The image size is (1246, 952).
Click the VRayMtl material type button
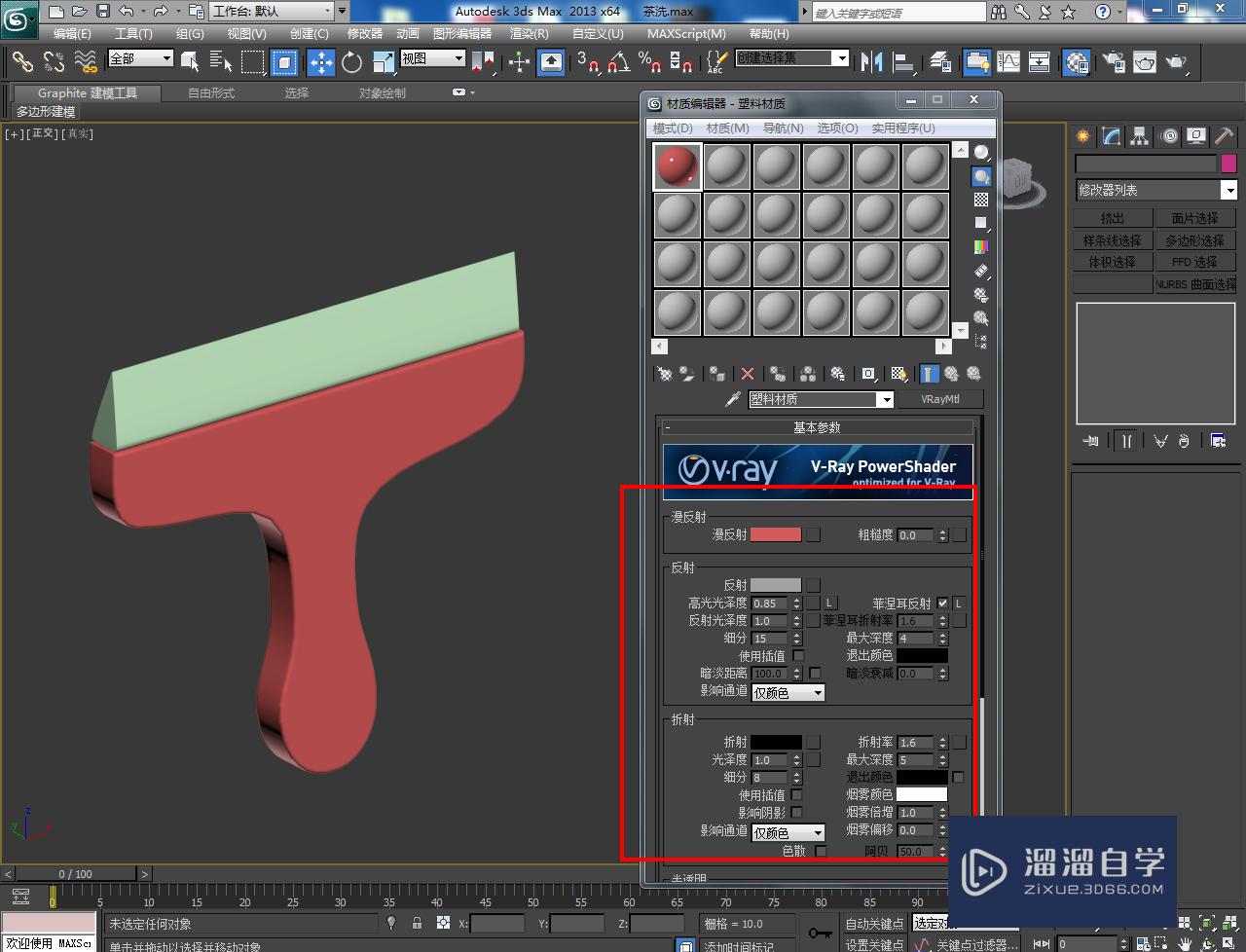pyautogui.click(x=939, y=399)
